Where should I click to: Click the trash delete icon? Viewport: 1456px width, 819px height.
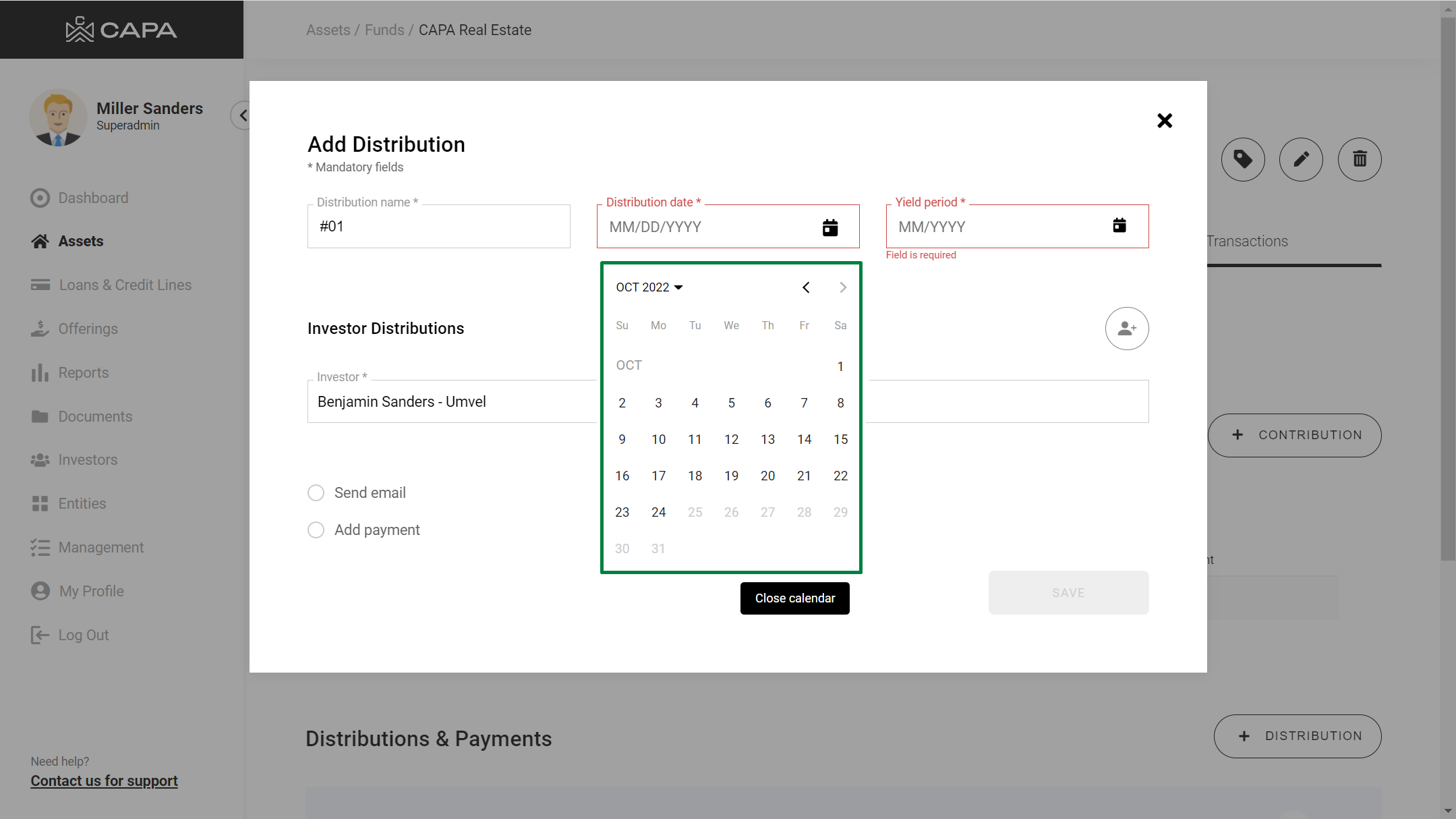point(1359,159)
